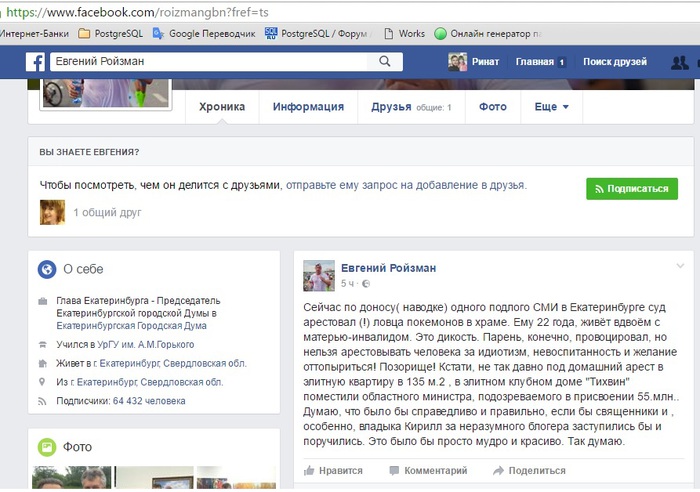The width and height of the screenshot is (700, 492).
Task: Switch to the Хроника tab
Action: (222, 107)
